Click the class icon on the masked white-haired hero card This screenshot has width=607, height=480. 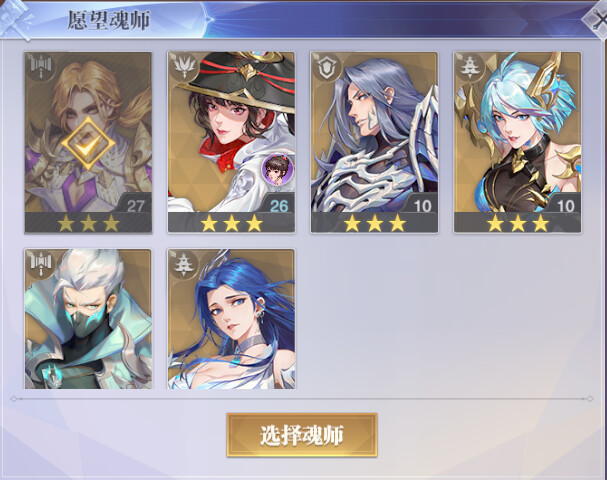41,264
